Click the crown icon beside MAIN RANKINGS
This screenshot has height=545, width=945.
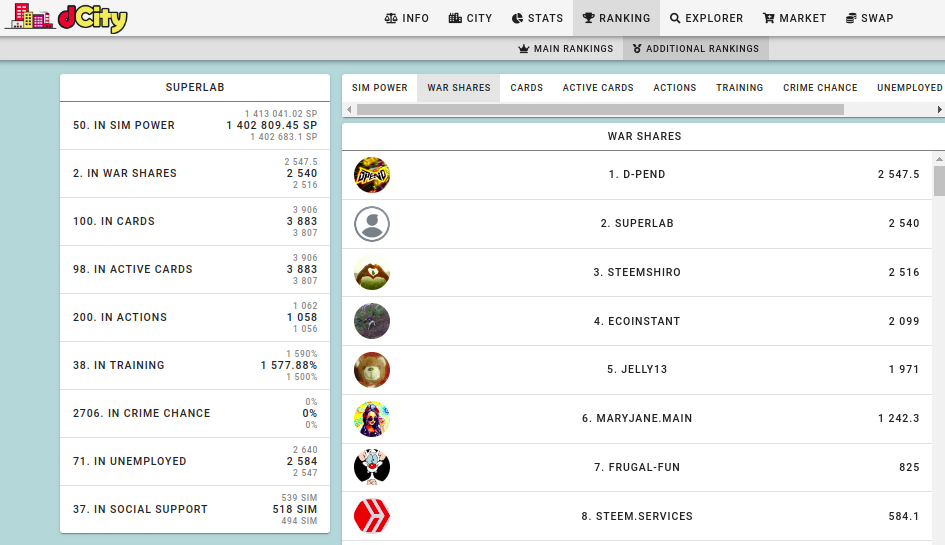tap(524, 49)
